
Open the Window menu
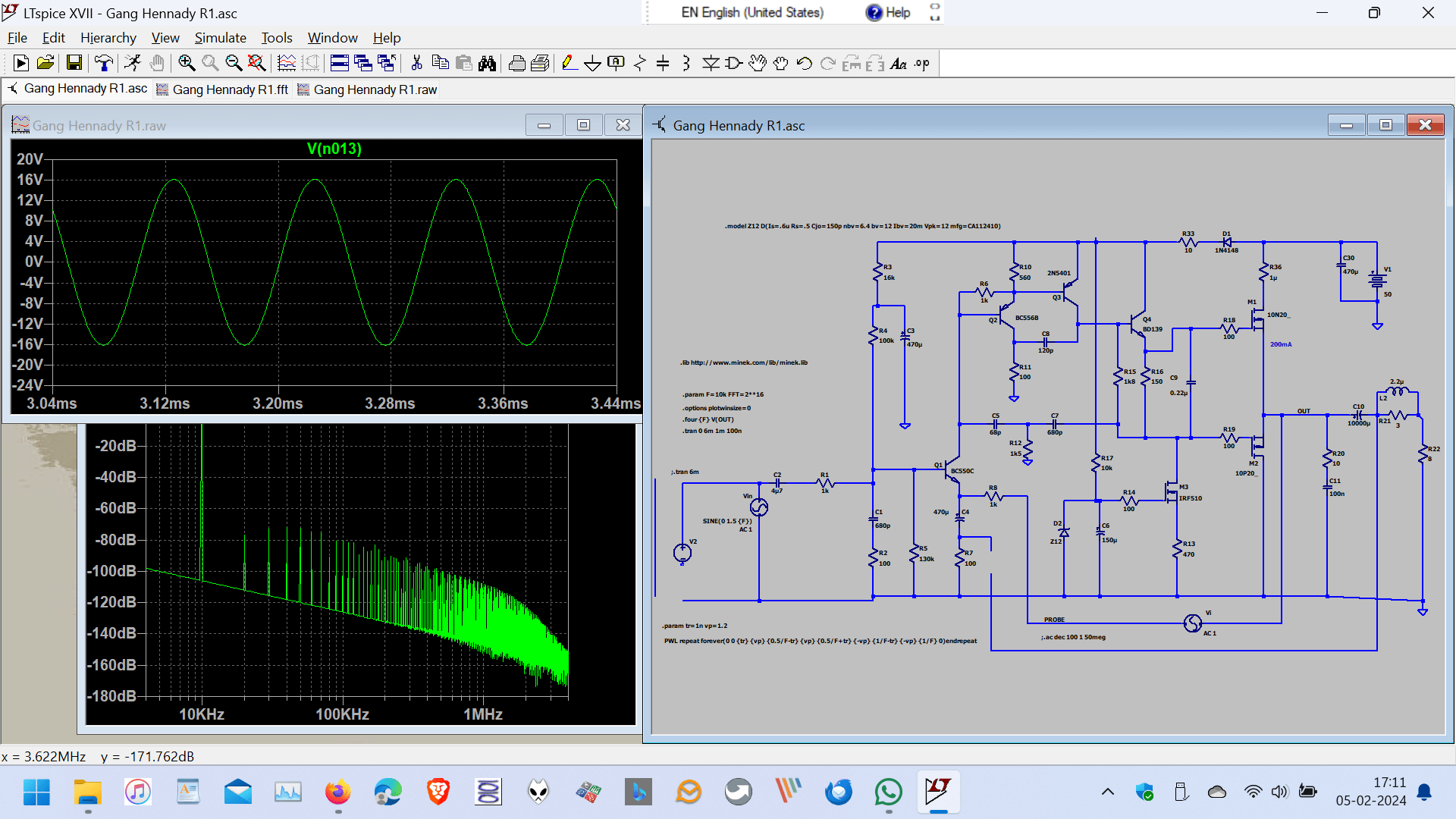coord(332,38)
